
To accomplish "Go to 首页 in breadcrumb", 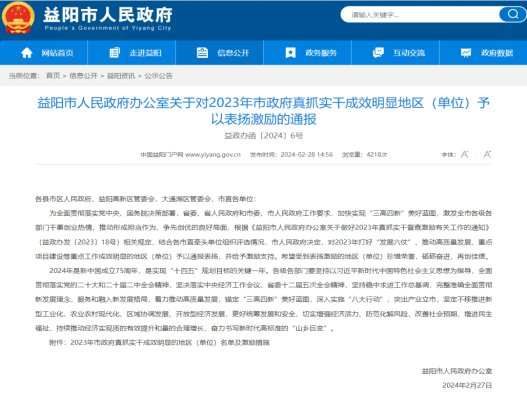I will pyautogui.click(x=53, y=76).
